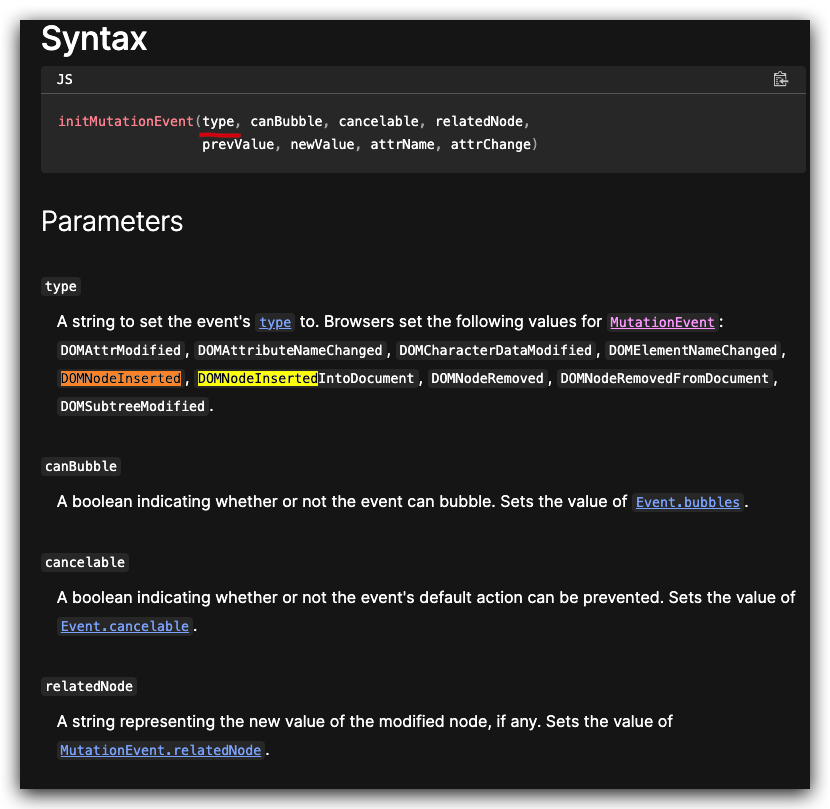Click initMutationEvent in the code

126,121
